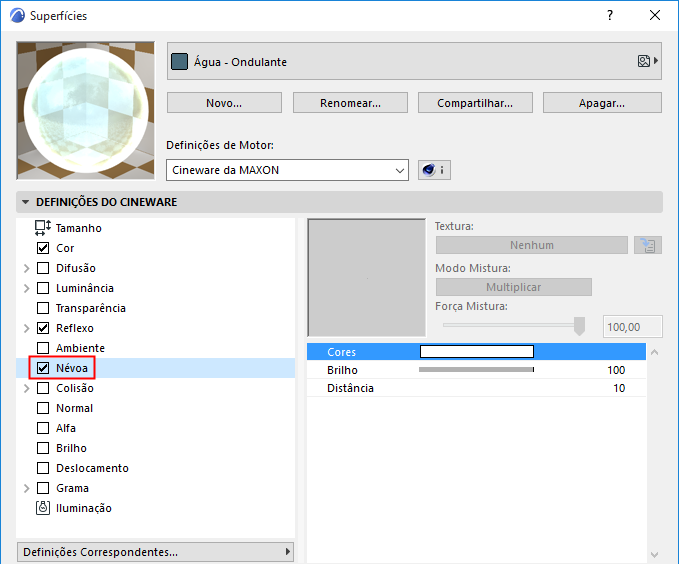Click the white Cores color swatch
The image size is (679, 564).
tap(477, 351)
